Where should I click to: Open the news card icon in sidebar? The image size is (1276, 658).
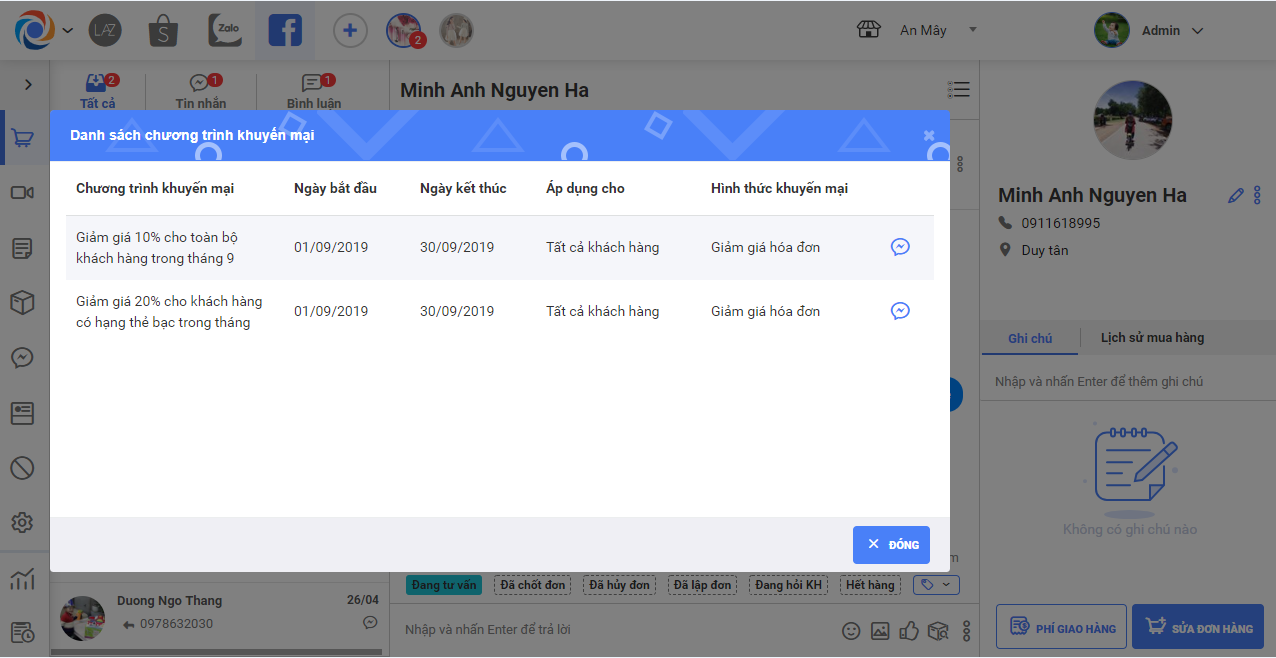[22, 412]
